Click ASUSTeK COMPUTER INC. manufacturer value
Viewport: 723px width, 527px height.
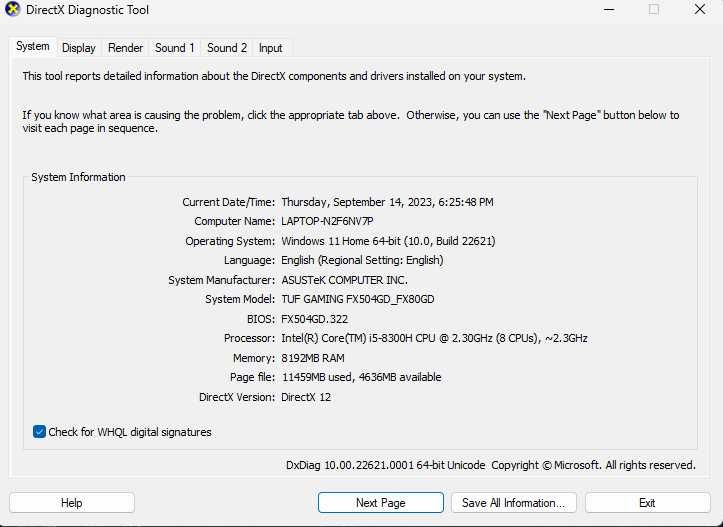344,280
